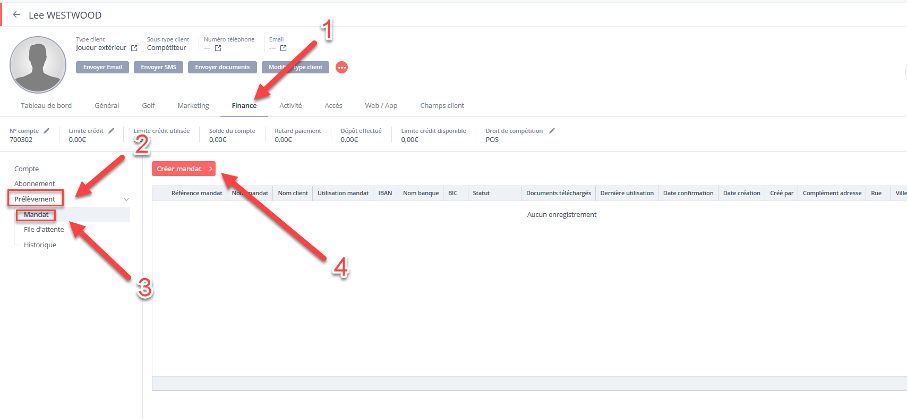The width and height of the screenshot is (908, 420).
Task: Open the Numéro téléphone external link icon
Action: click(x=218, y=48)
